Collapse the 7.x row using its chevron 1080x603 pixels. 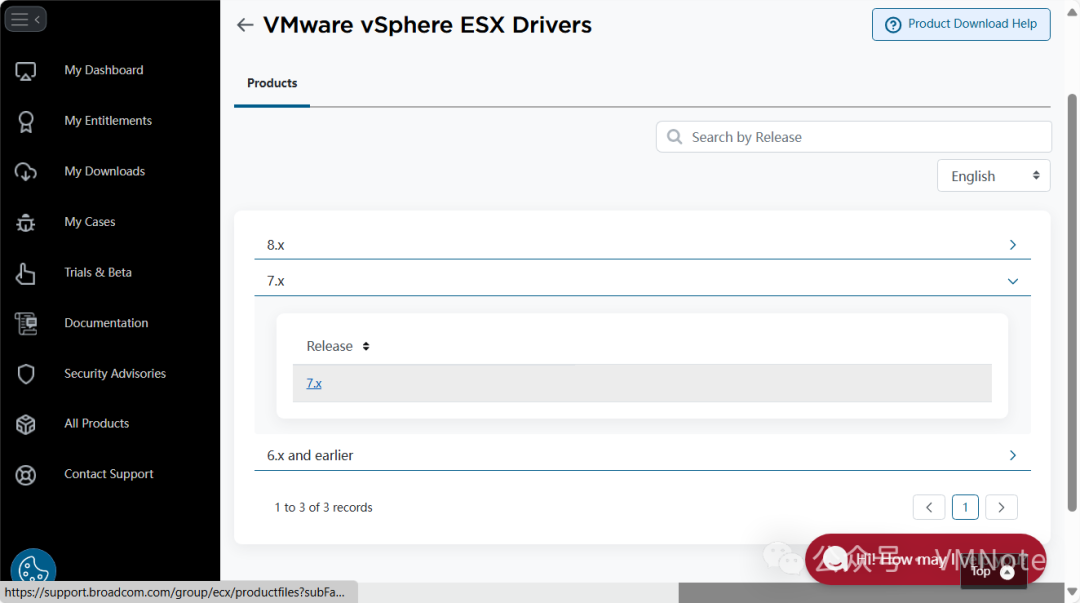tap(1012, 281)
